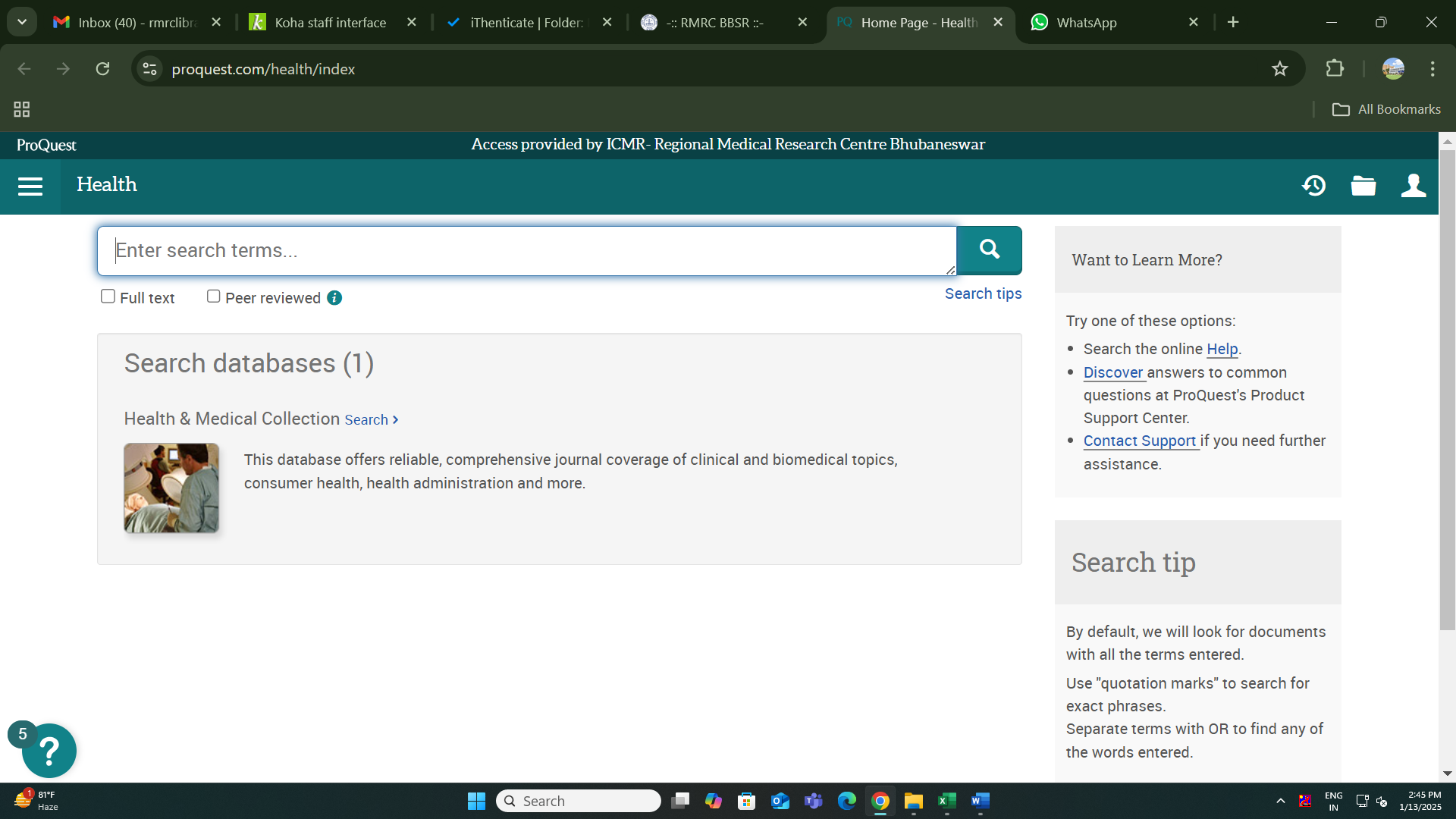The height and width of the screenshot is (819, 1456).
Task: Switch to Koha staff interface tab
Action: click(331, 23)
